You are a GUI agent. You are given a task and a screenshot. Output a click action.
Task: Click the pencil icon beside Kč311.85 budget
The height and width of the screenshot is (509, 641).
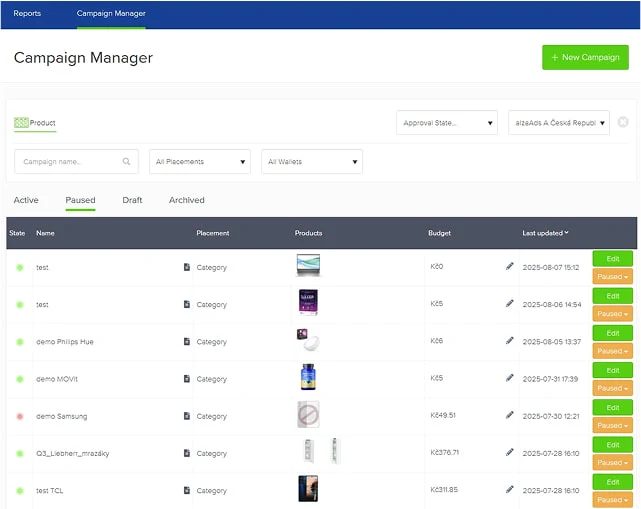[x=510, y=489]
